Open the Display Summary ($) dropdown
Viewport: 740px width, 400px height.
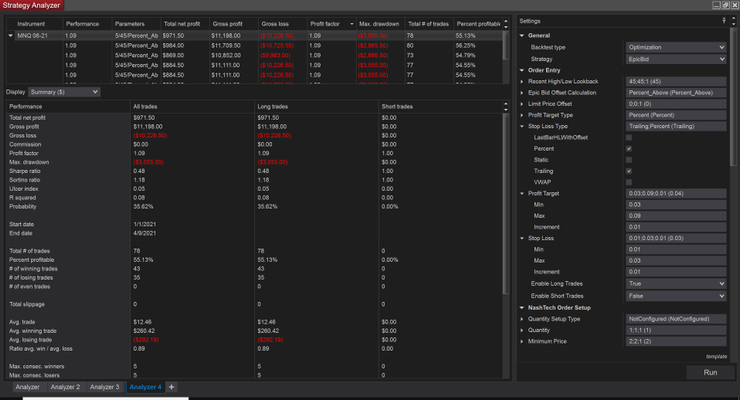pos(66,91)
